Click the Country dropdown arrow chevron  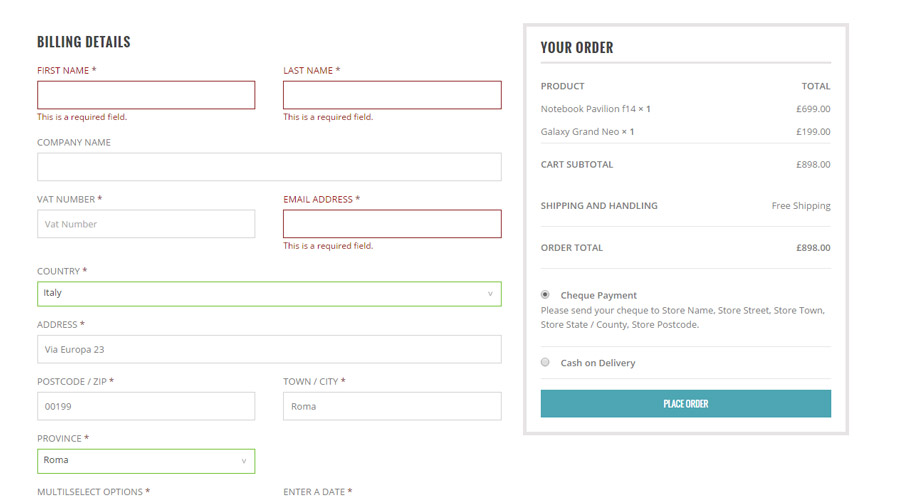point(490,293)
